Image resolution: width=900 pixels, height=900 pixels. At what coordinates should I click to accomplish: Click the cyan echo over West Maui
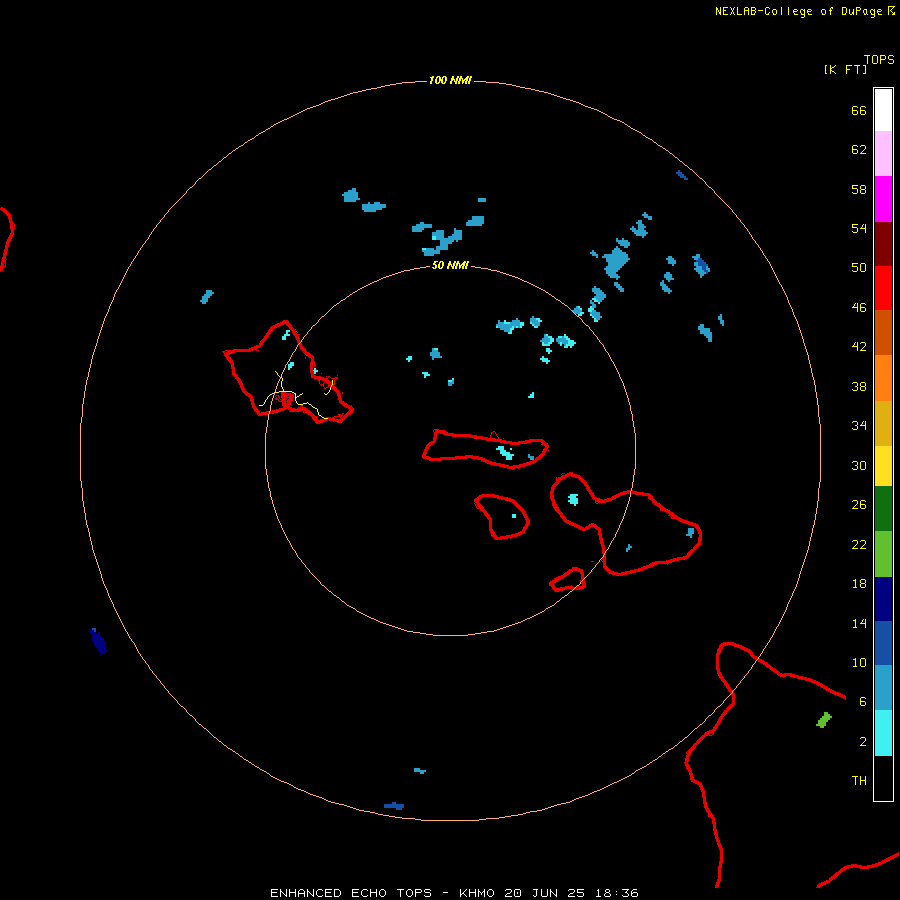click(573, 499)
